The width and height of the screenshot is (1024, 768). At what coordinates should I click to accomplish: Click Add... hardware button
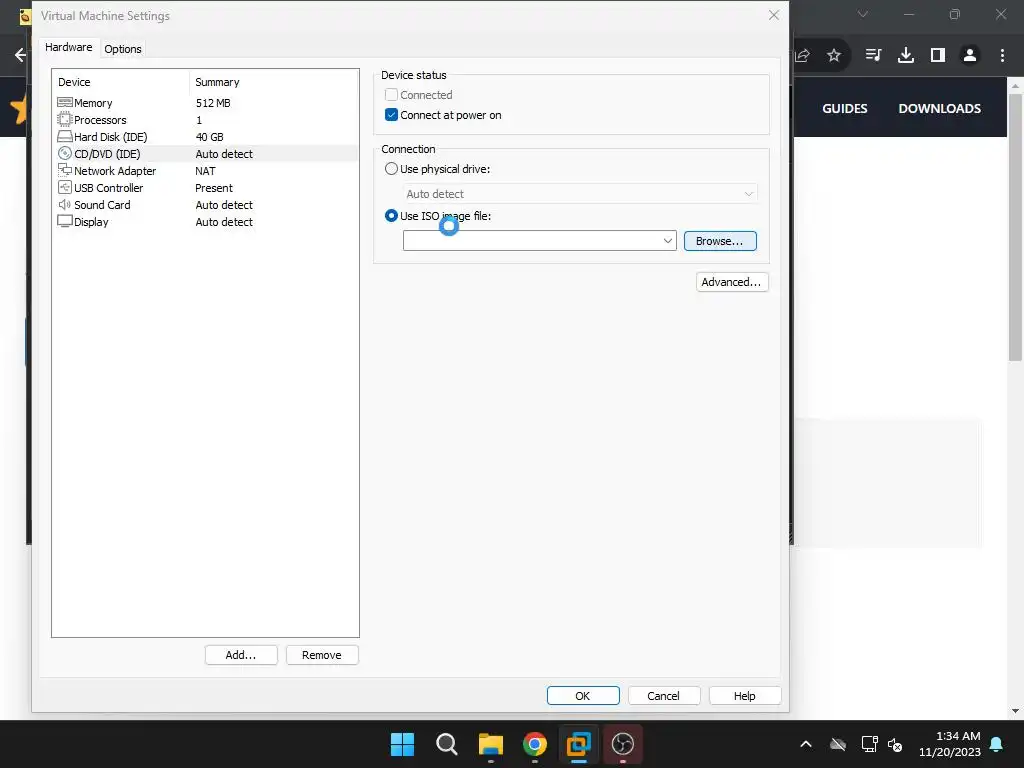(x=241, y=655)
